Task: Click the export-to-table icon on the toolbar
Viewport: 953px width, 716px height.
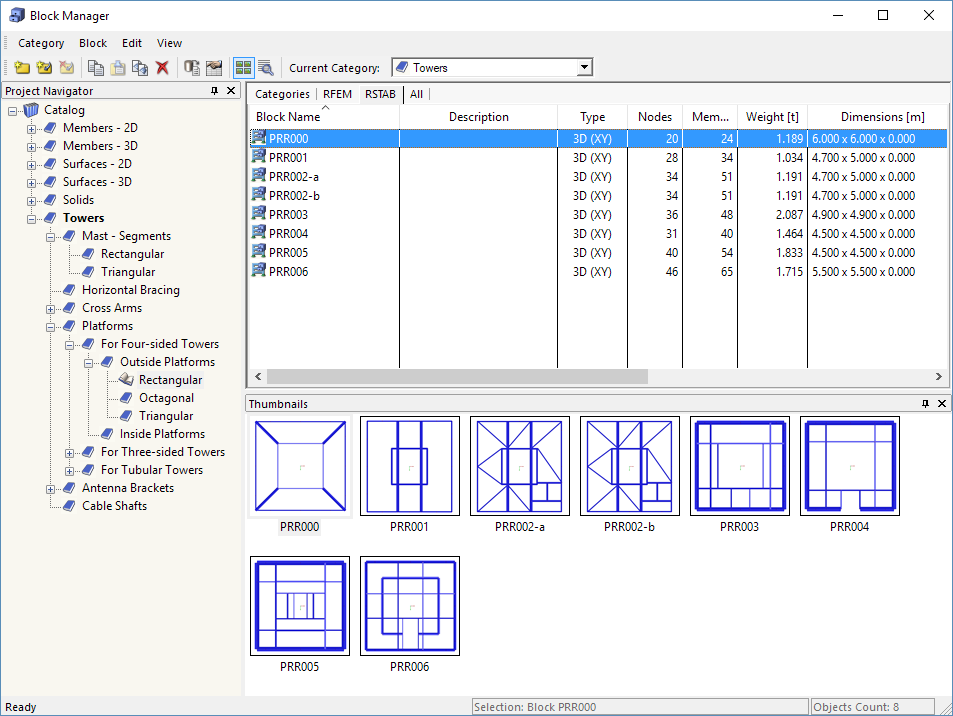Action: (x=214, y=67)
